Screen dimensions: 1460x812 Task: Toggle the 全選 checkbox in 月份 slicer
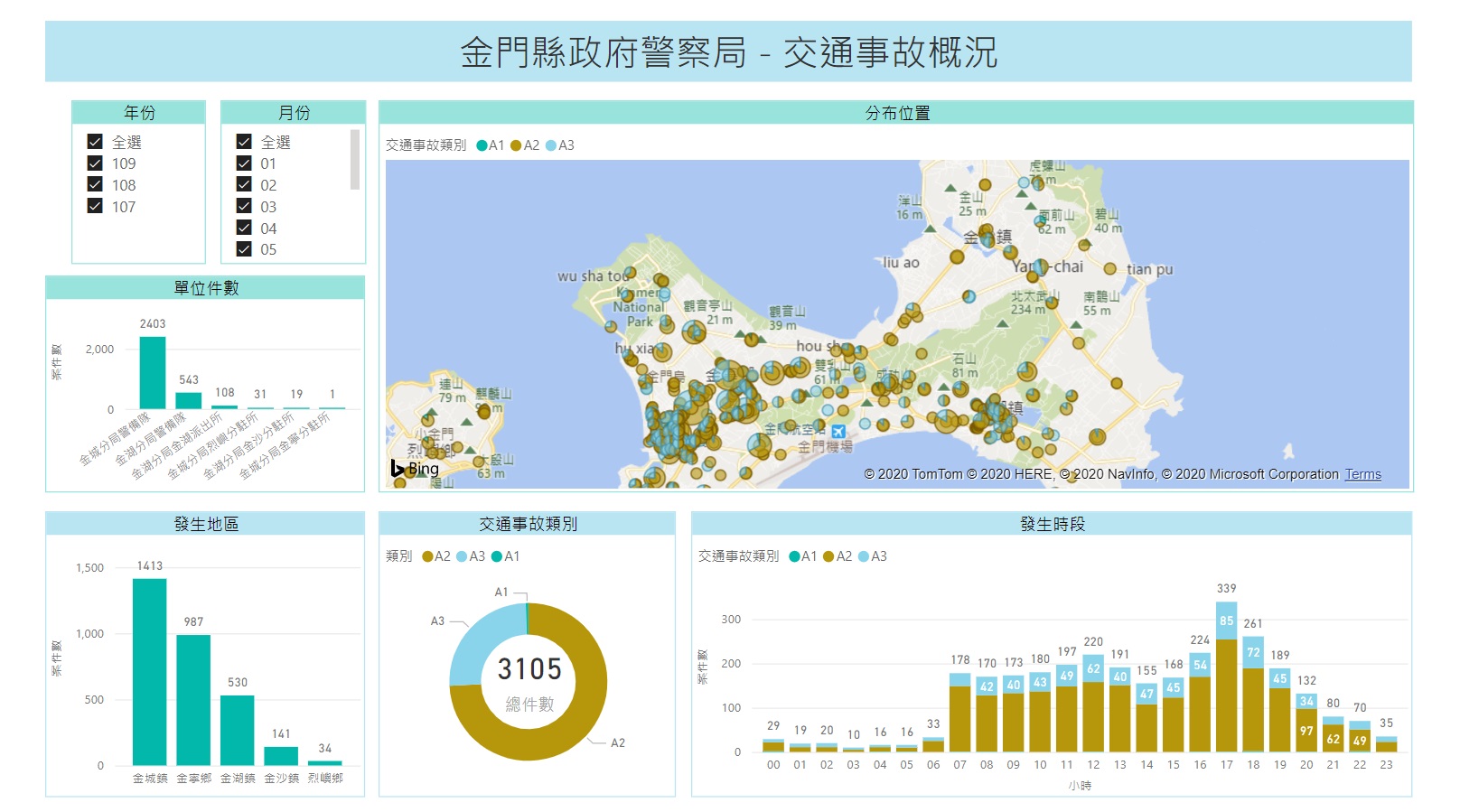[244, 142]
